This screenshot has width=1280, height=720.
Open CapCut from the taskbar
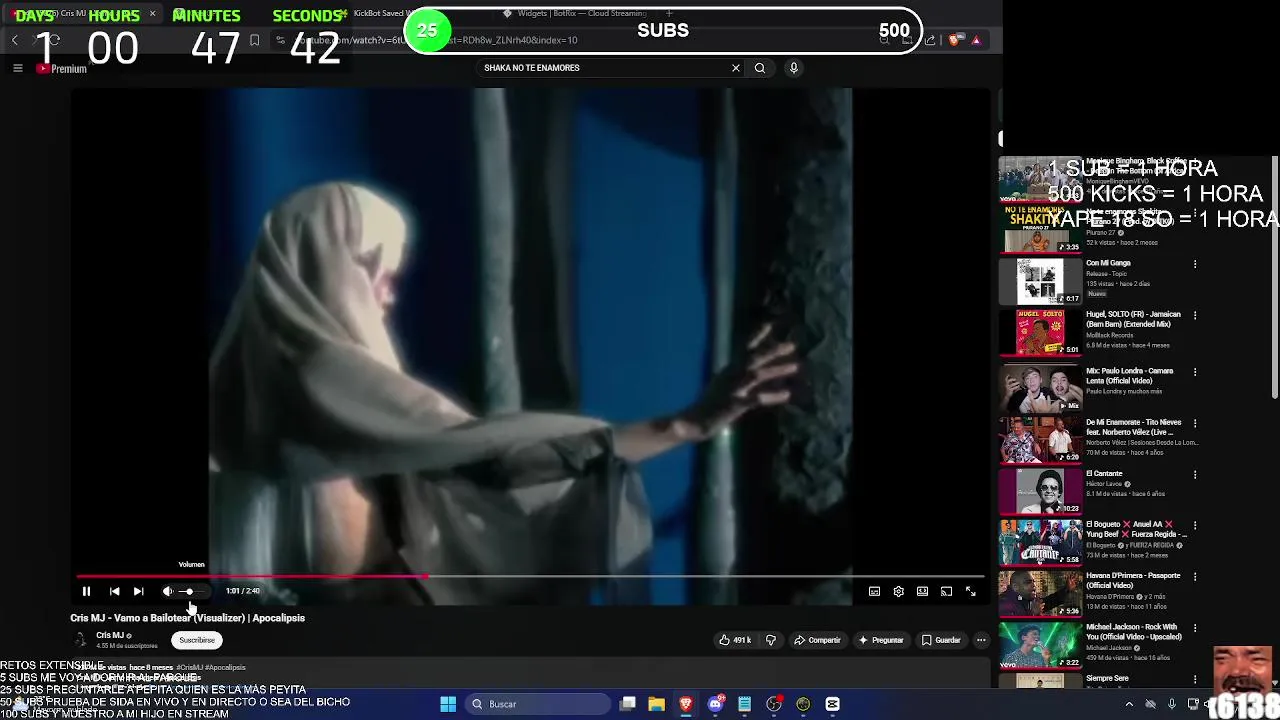pos(832,704)
